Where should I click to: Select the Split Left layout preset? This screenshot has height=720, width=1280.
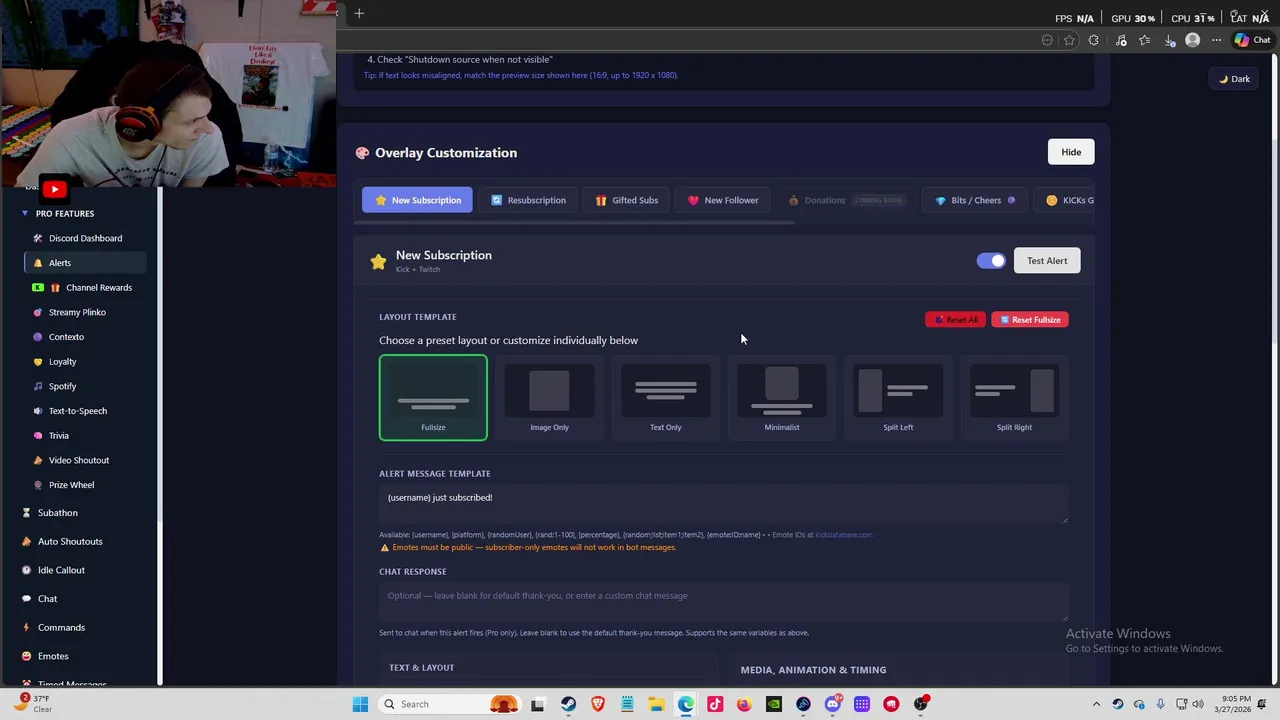tap(898, 398)
